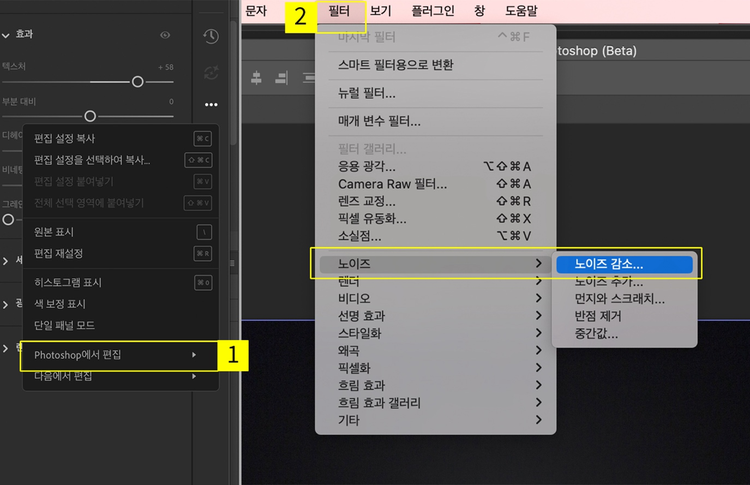Expand the 노이즈 submenu

point(434,264)
